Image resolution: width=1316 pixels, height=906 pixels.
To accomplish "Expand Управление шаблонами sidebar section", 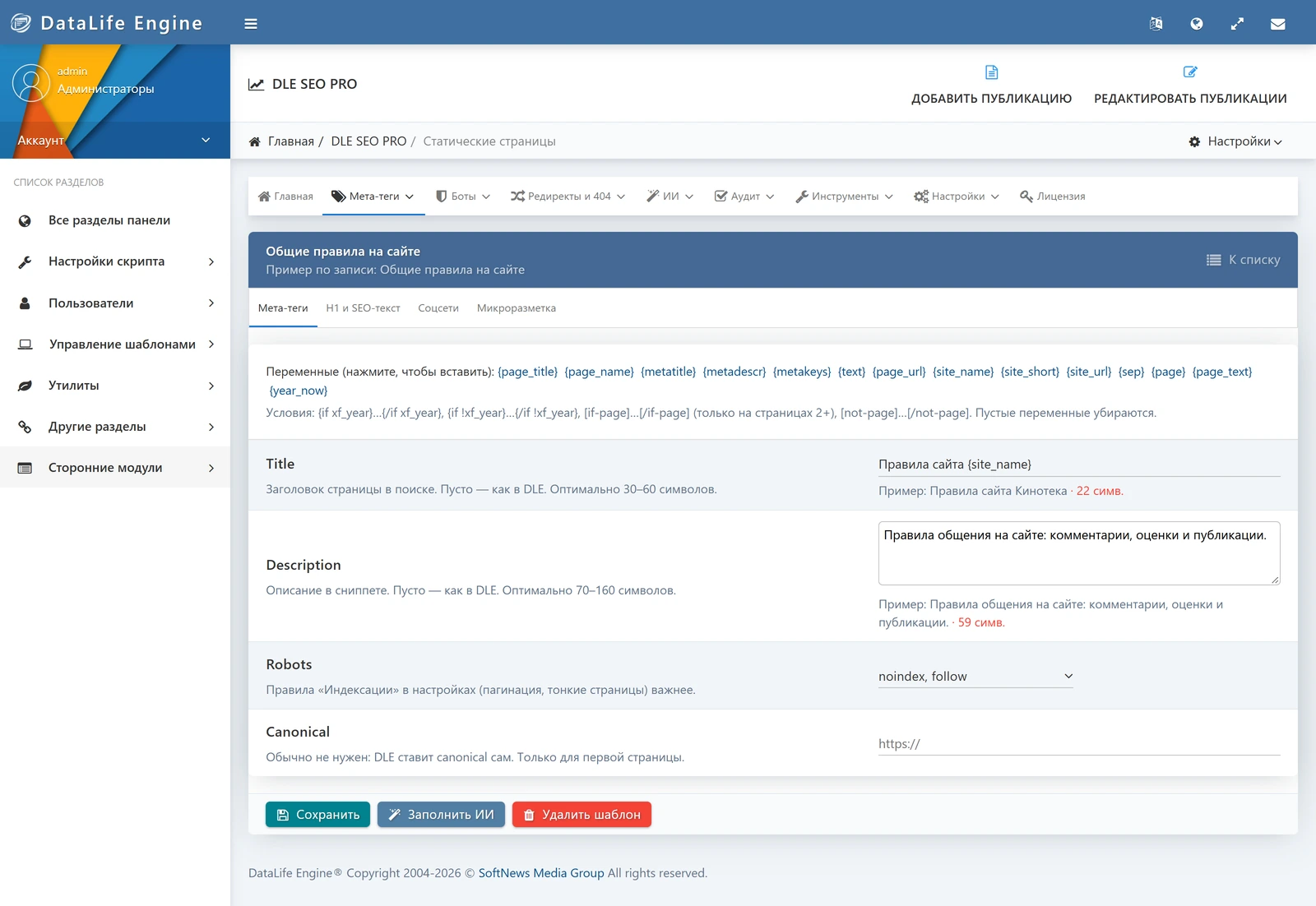I will click(115, 344).
